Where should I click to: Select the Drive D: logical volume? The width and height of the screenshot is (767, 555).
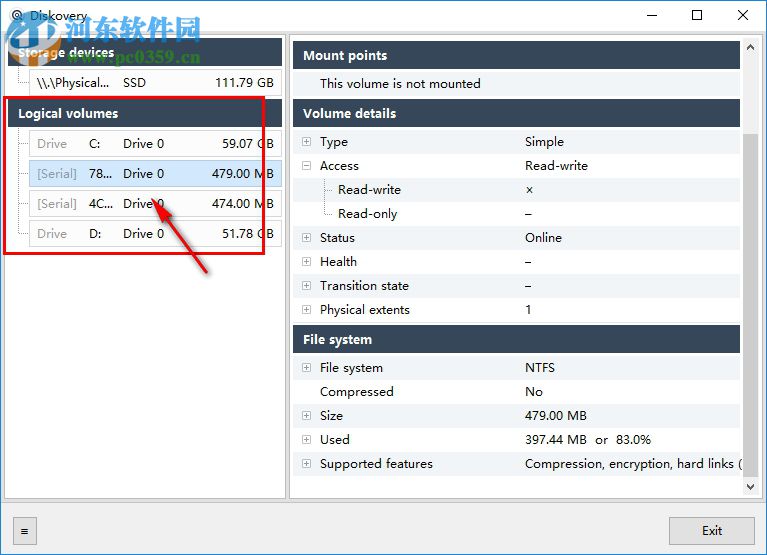point(155,234)
